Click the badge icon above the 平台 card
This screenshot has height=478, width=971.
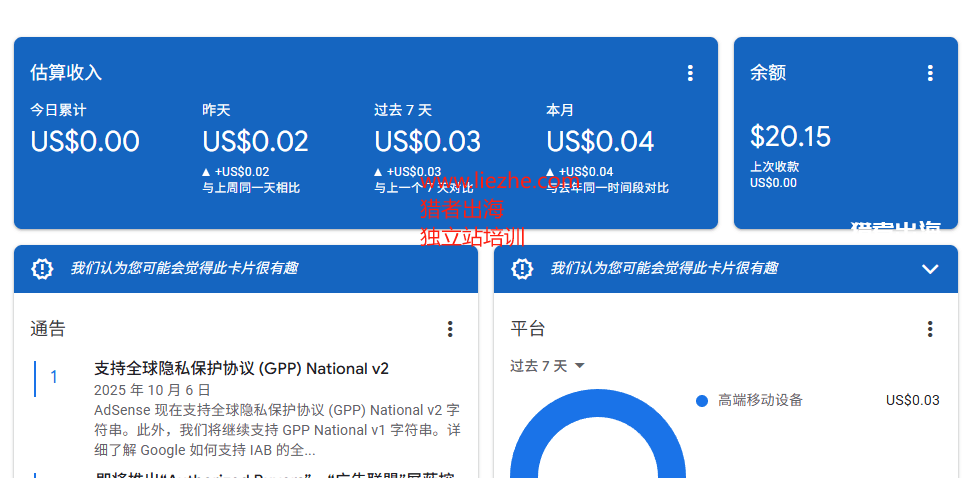(x=522, y=268)
